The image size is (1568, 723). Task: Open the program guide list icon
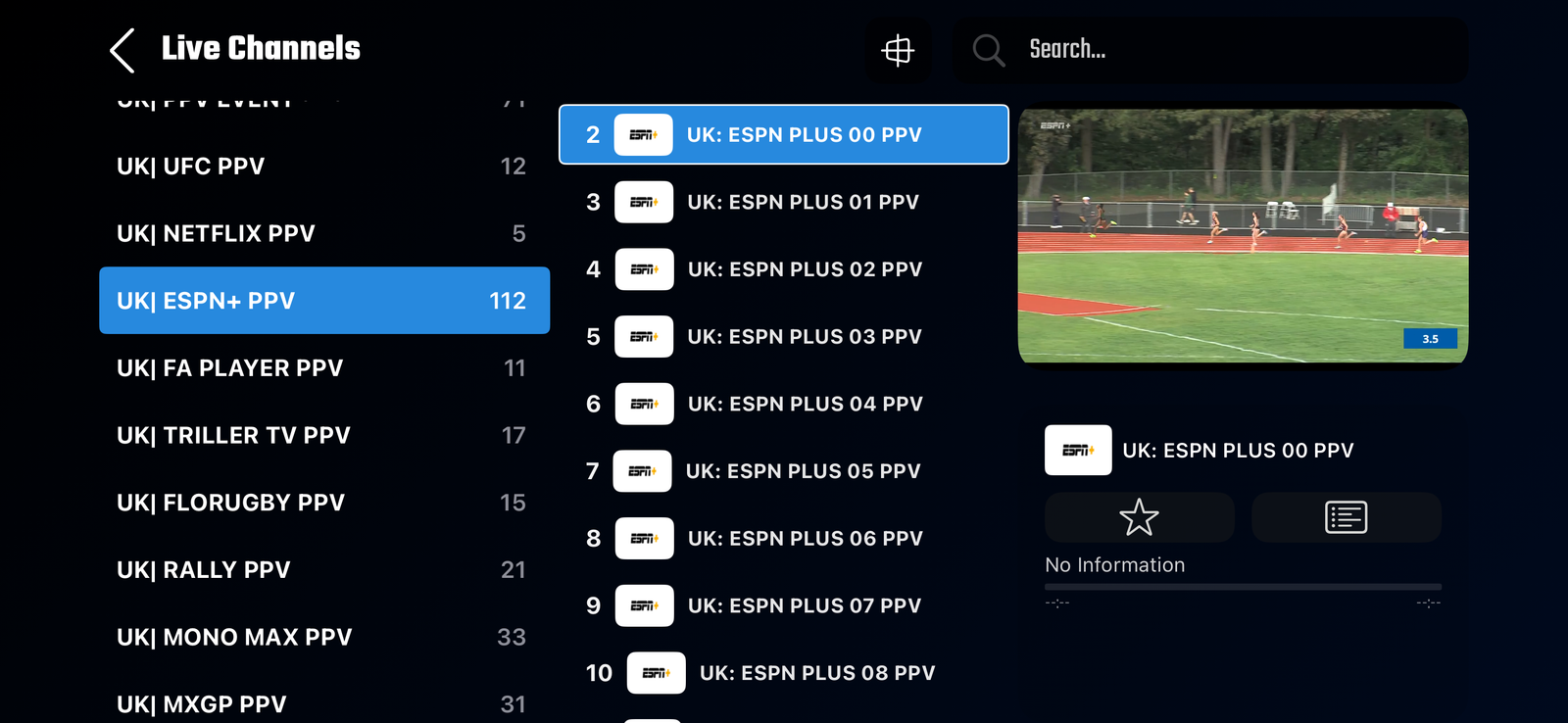pyautogui.click(x=1347, y=517)
